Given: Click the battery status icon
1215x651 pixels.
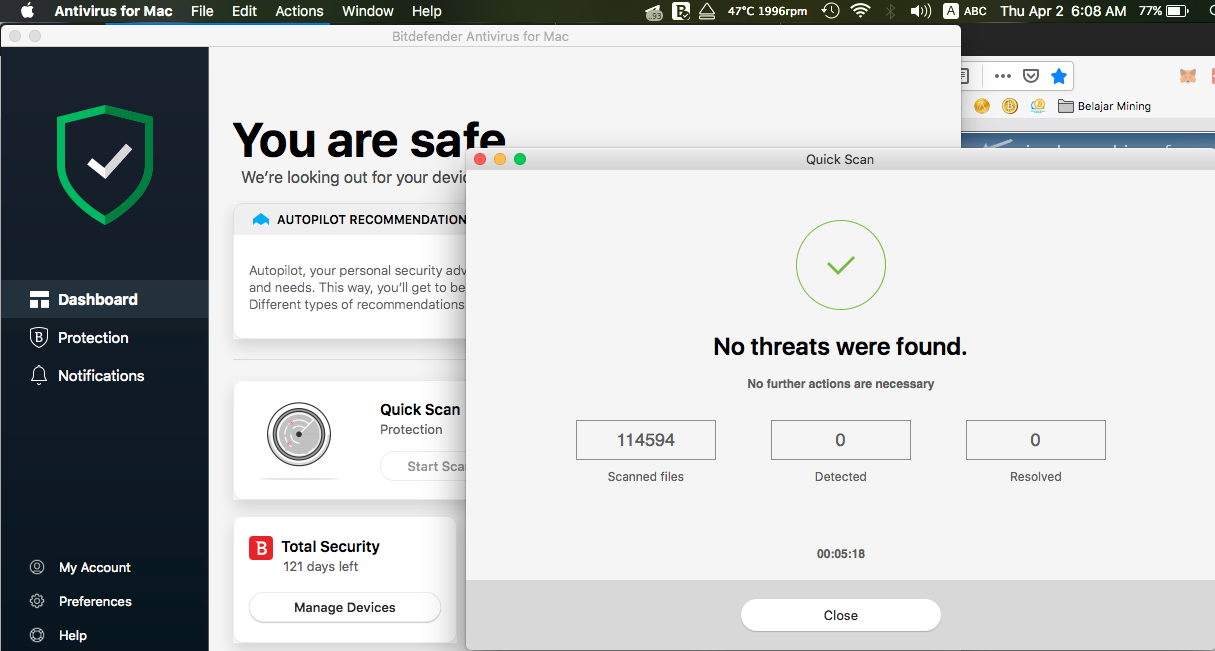Looking at the screenshot, I should pos(1179,11).
